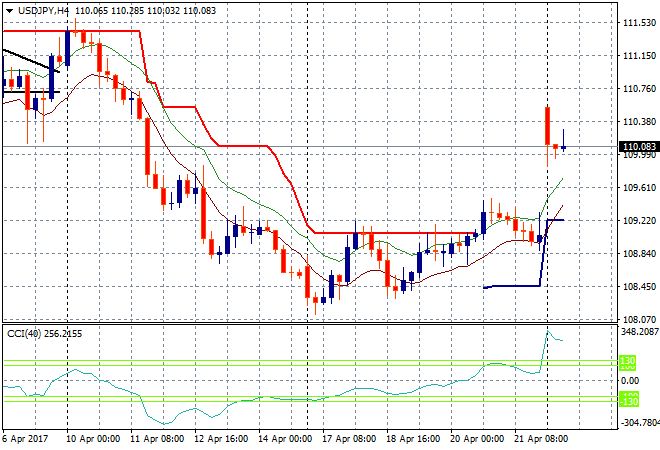Screen dimensions: 660x450
Task: Click the 18 Apr 16:00 time label
Action: pos(413,439)
